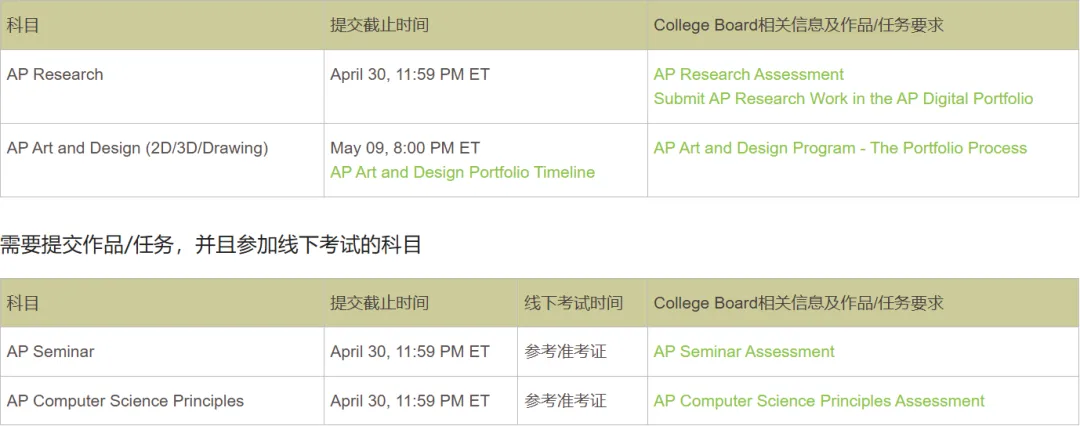The width and height of the screenshot is (1080, 426).
Task: Click the 需要提交作品/任务 section heading
Action: pos(211,245)
